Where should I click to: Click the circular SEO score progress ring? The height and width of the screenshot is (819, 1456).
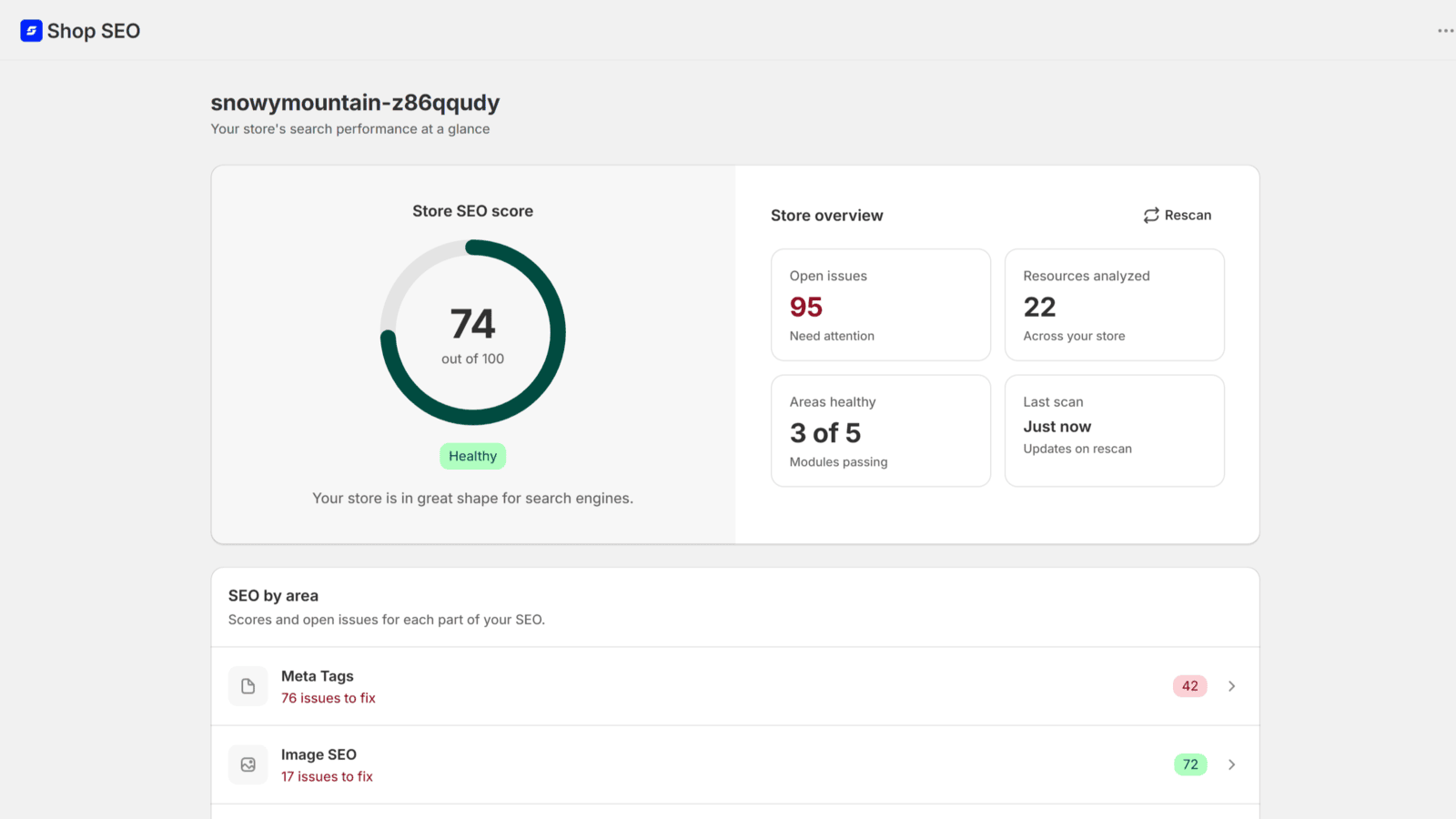pos(473,332)
